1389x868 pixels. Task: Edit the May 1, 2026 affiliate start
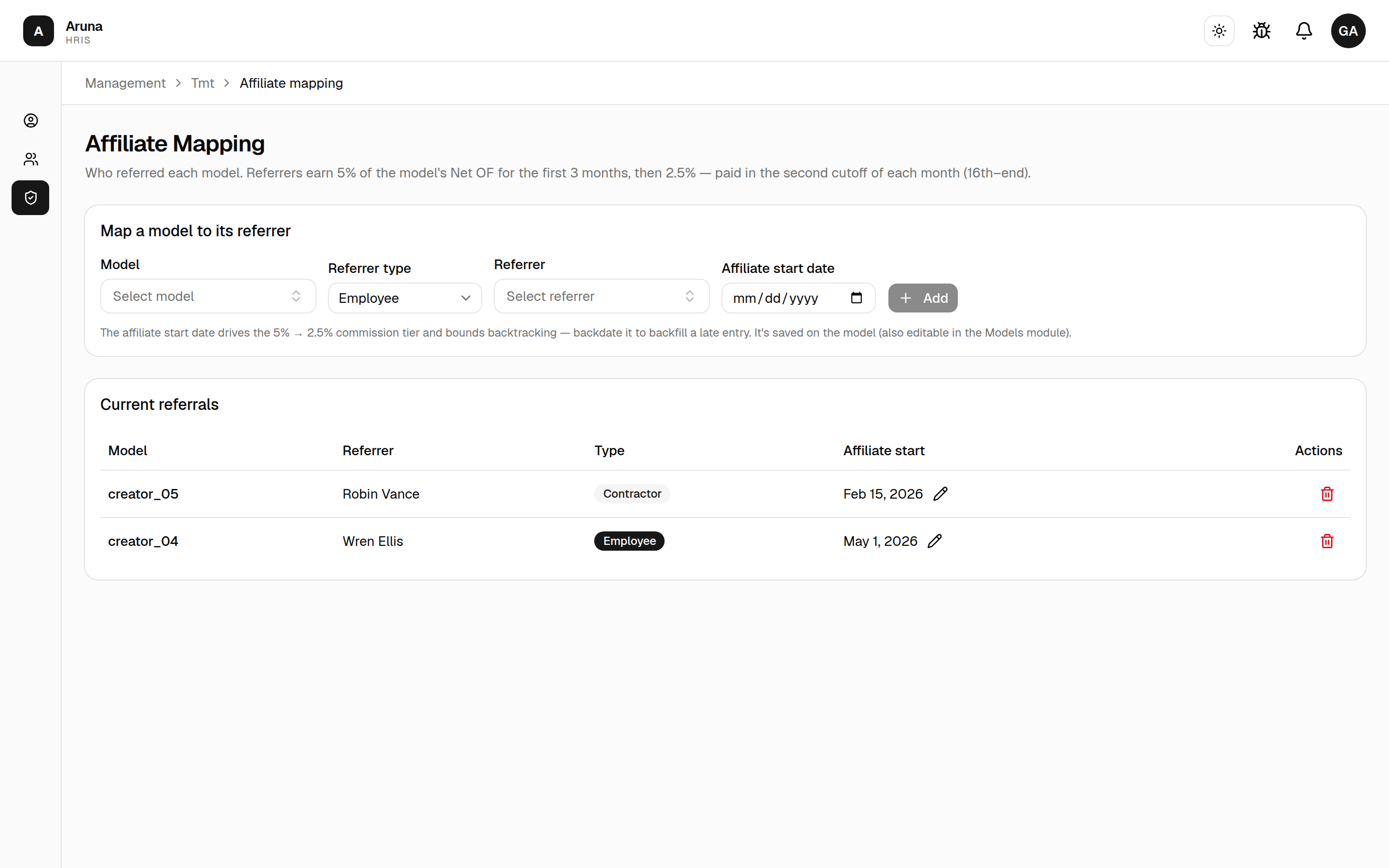(934, 542)
